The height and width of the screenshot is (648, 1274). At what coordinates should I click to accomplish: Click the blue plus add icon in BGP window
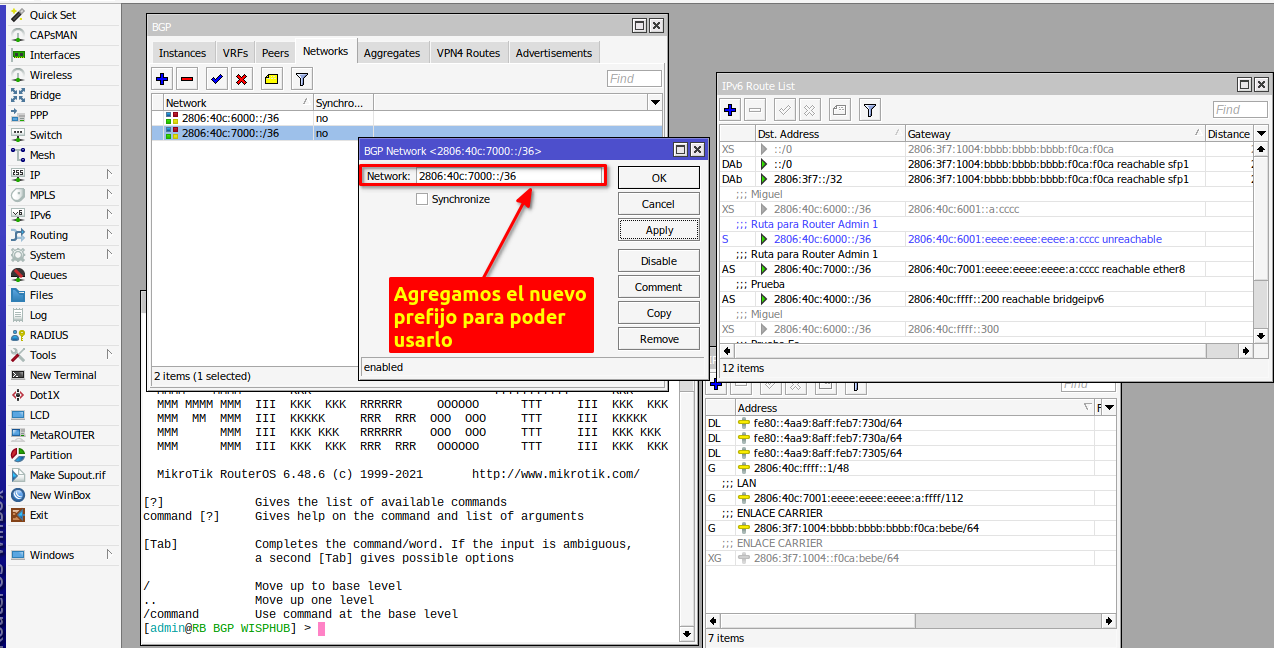coord(162,79)
